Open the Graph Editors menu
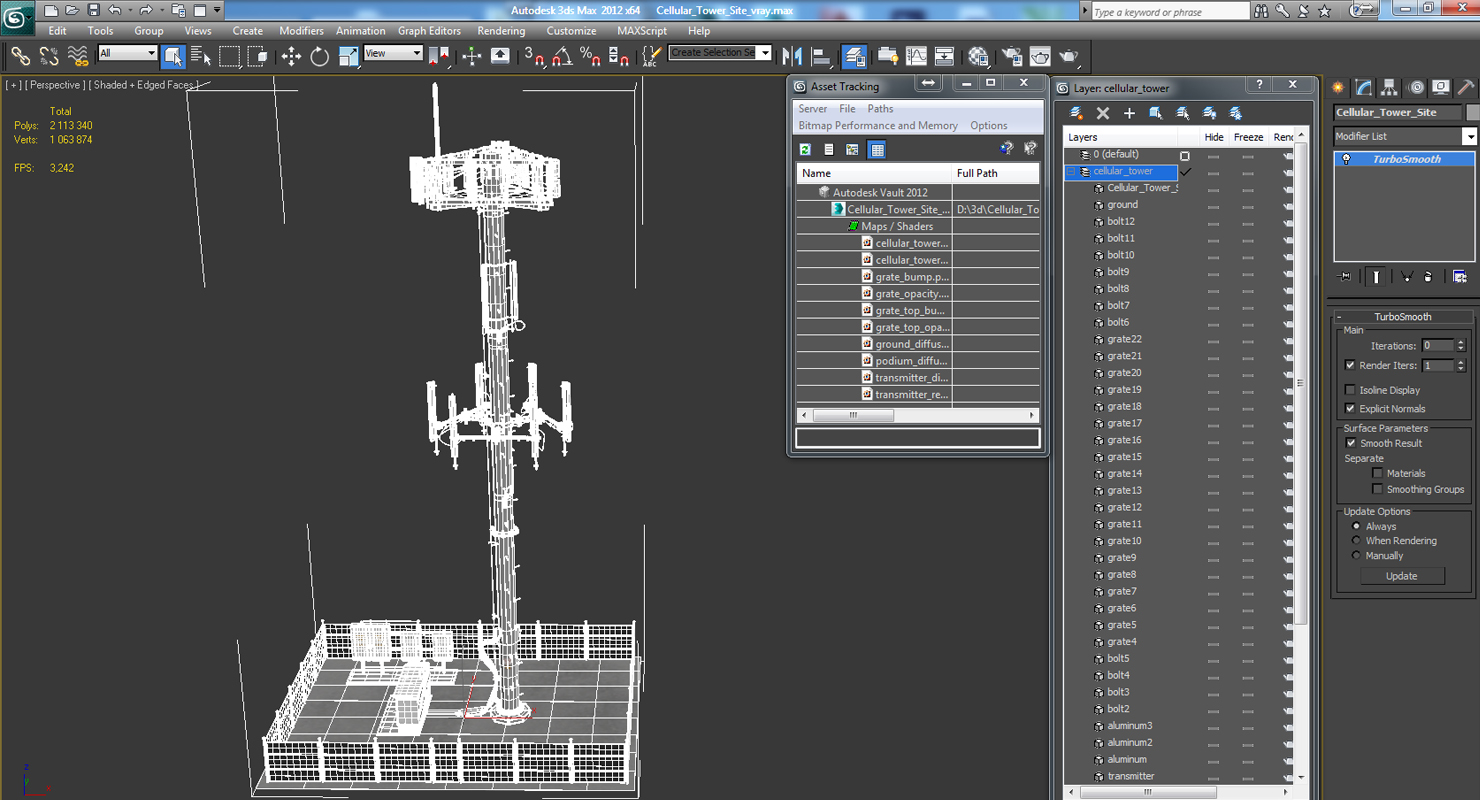 click(x=429, y=31)
